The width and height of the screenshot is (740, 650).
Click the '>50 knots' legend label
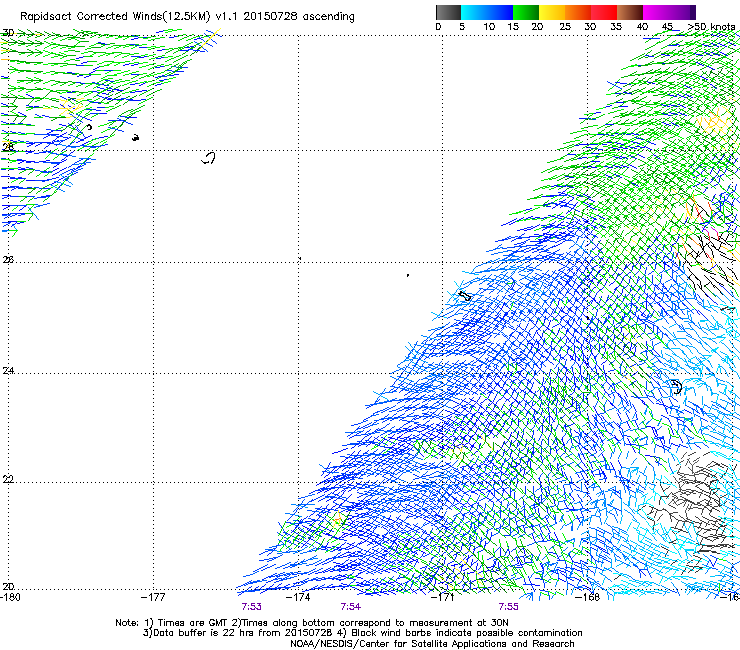point(711,27)
